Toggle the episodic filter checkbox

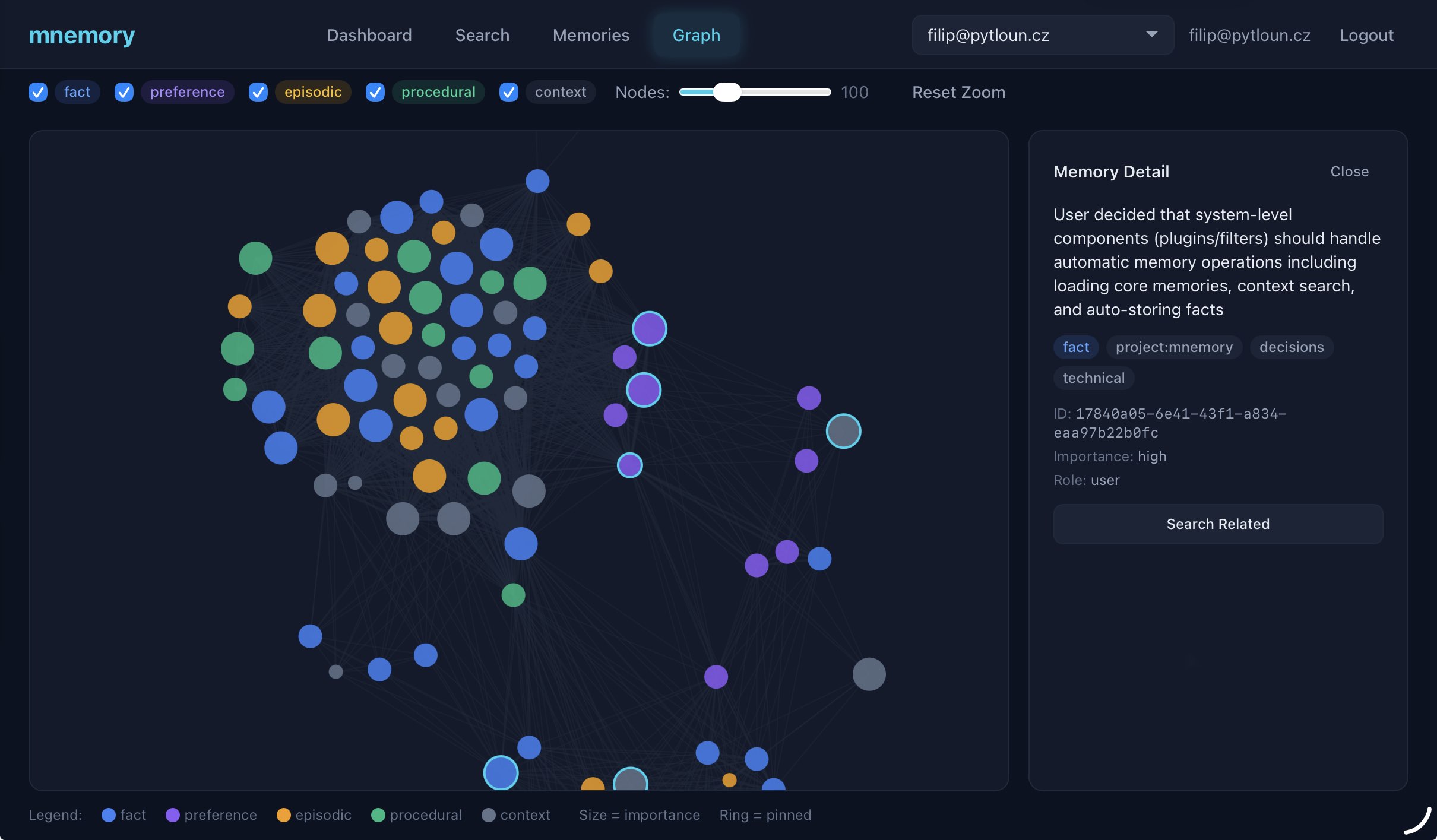point(258,92)
